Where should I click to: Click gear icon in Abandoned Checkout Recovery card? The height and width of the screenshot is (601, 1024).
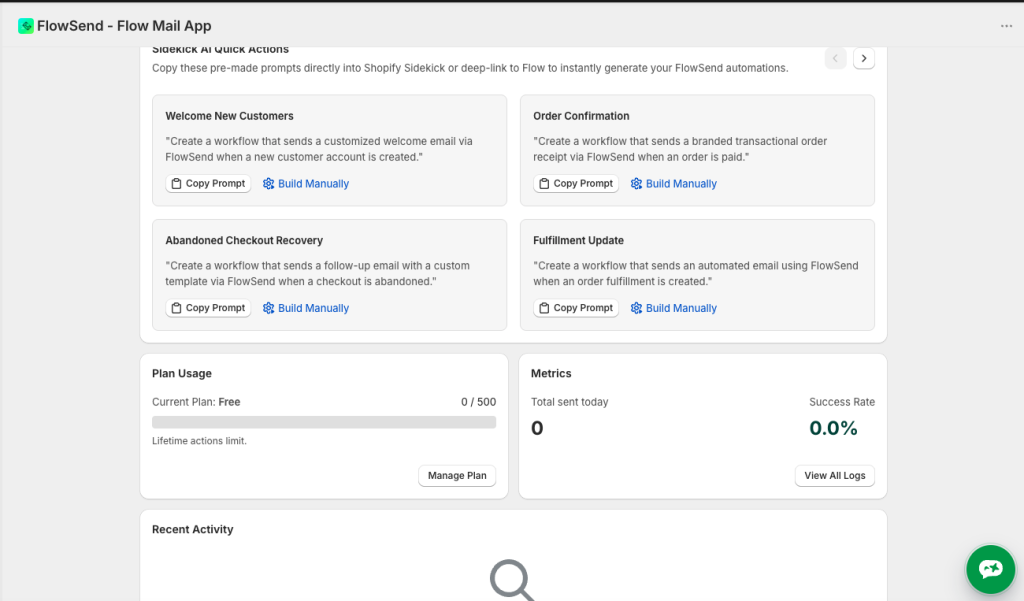click(268, 308)
